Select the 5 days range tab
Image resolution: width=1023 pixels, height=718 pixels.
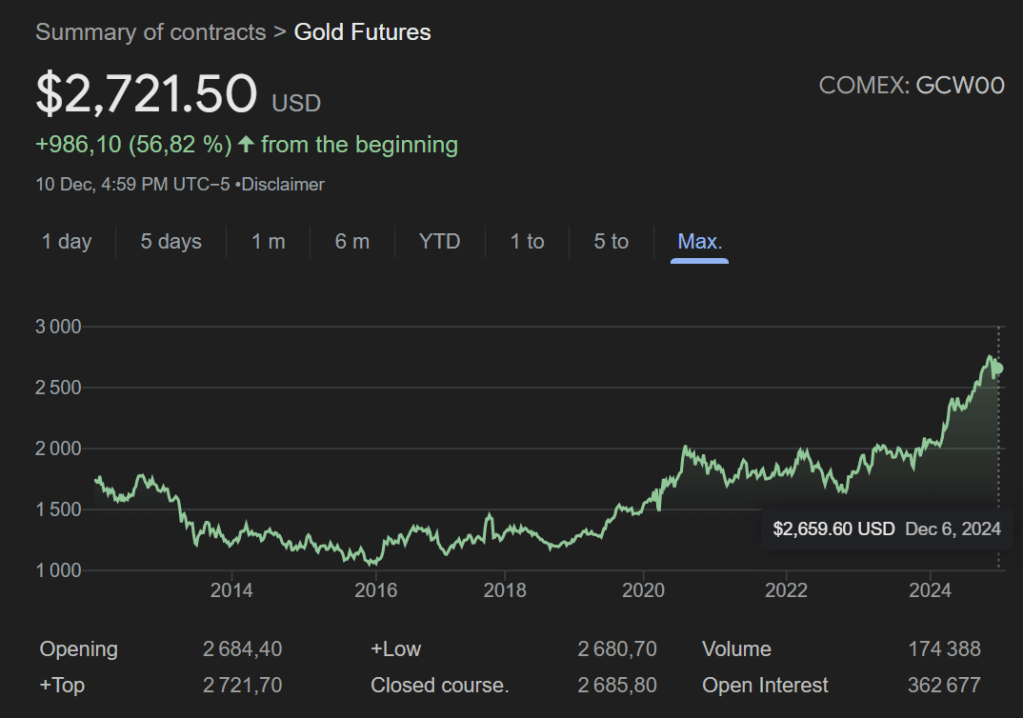tap(171, 241)
